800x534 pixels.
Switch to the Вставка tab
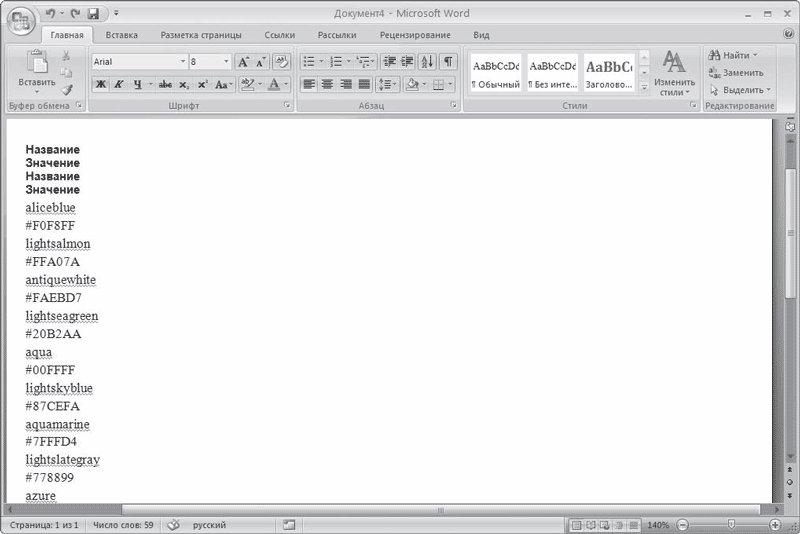click(x=121, y=35)
